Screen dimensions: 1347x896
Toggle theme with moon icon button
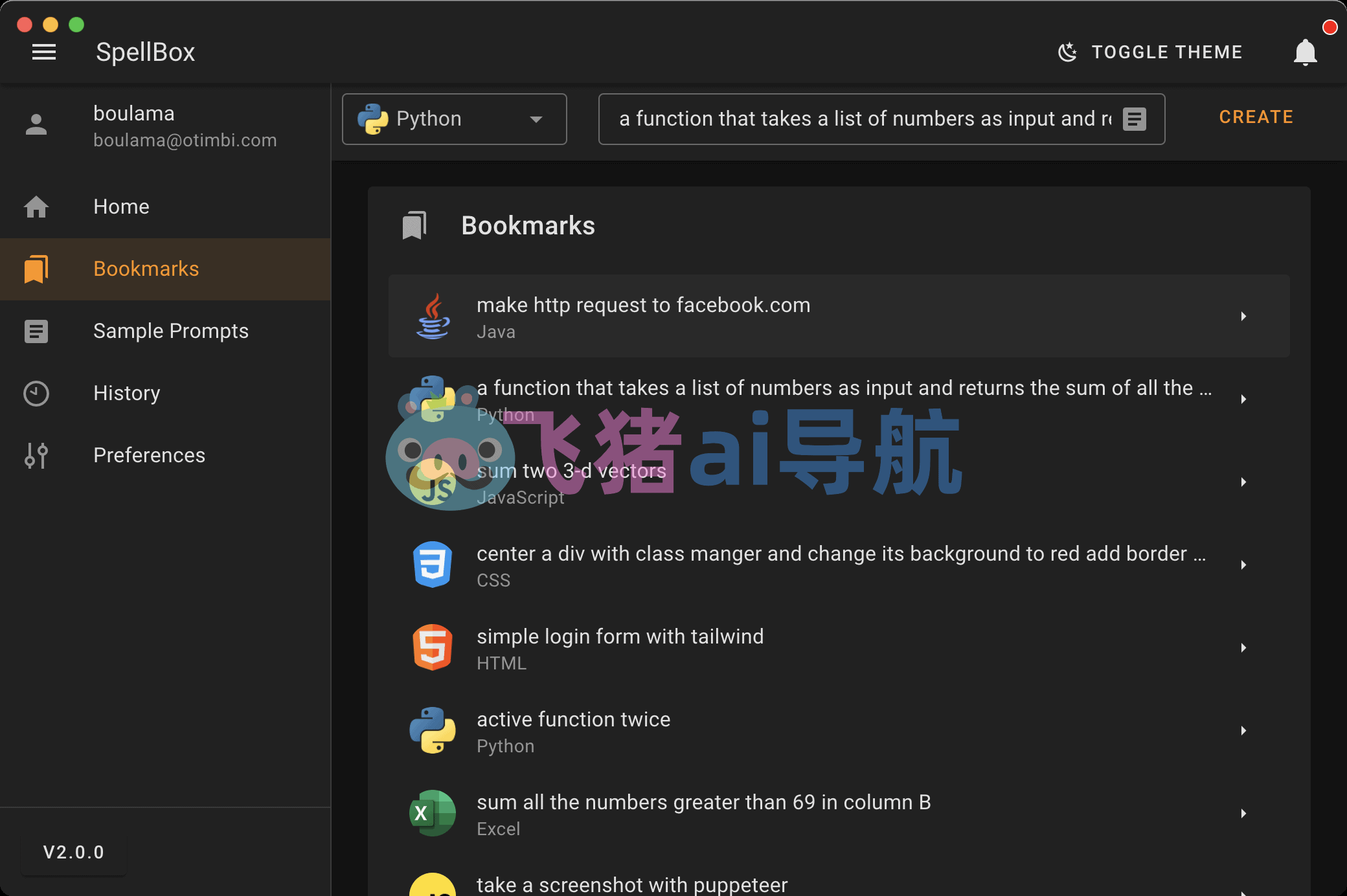(x=1150, y=52)
